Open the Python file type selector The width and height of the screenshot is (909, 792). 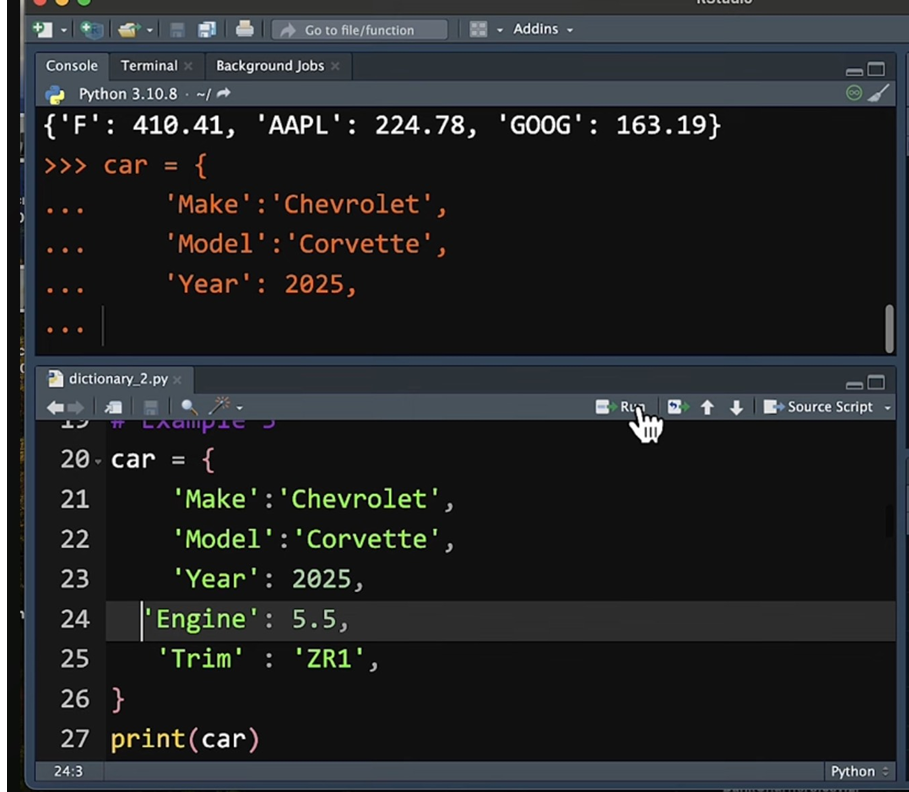pyautogui.click(x=859, y=771)
